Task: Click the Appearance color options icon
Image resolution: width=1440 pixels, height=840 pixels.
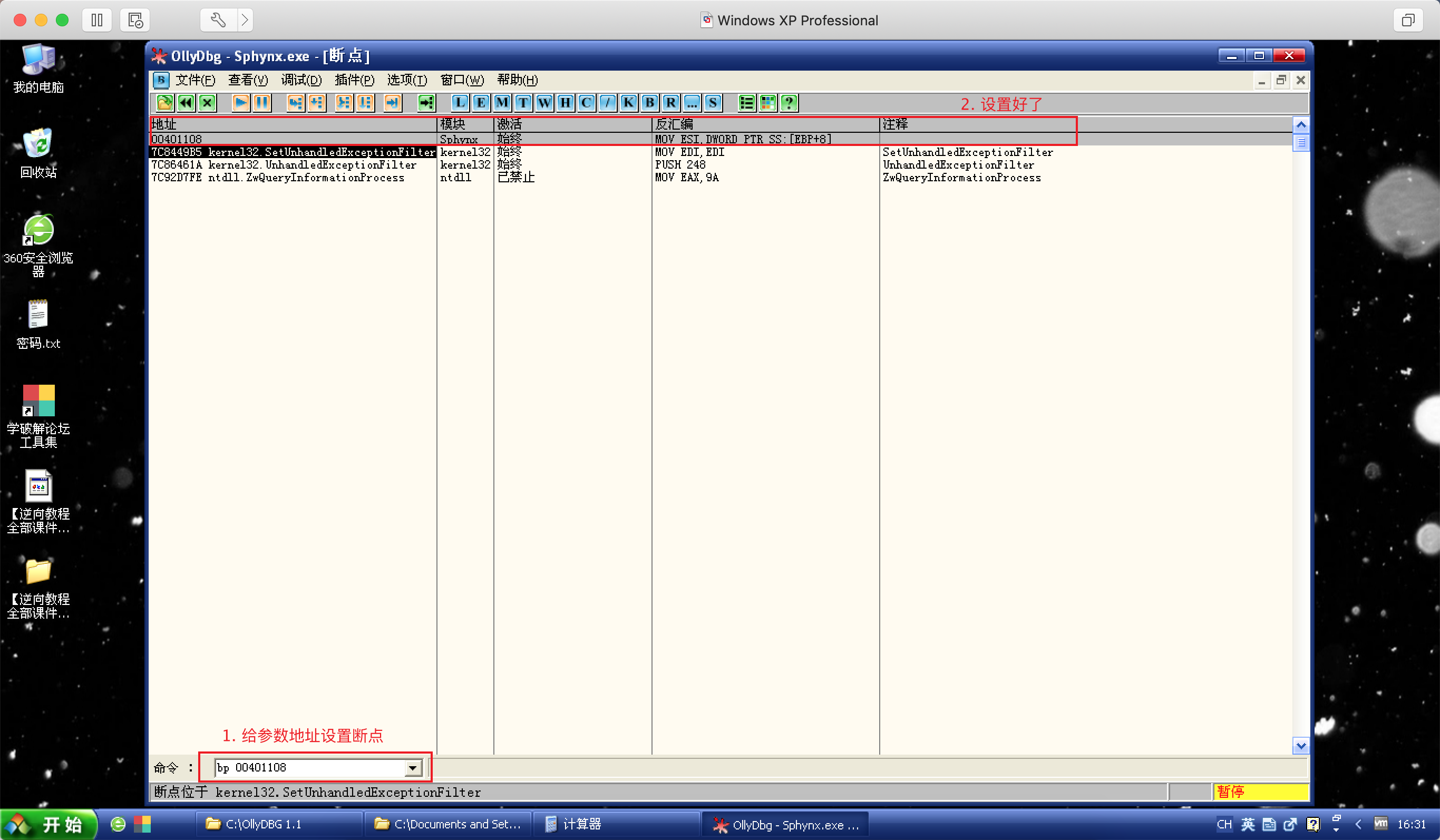Action: (x=767, y=103)
